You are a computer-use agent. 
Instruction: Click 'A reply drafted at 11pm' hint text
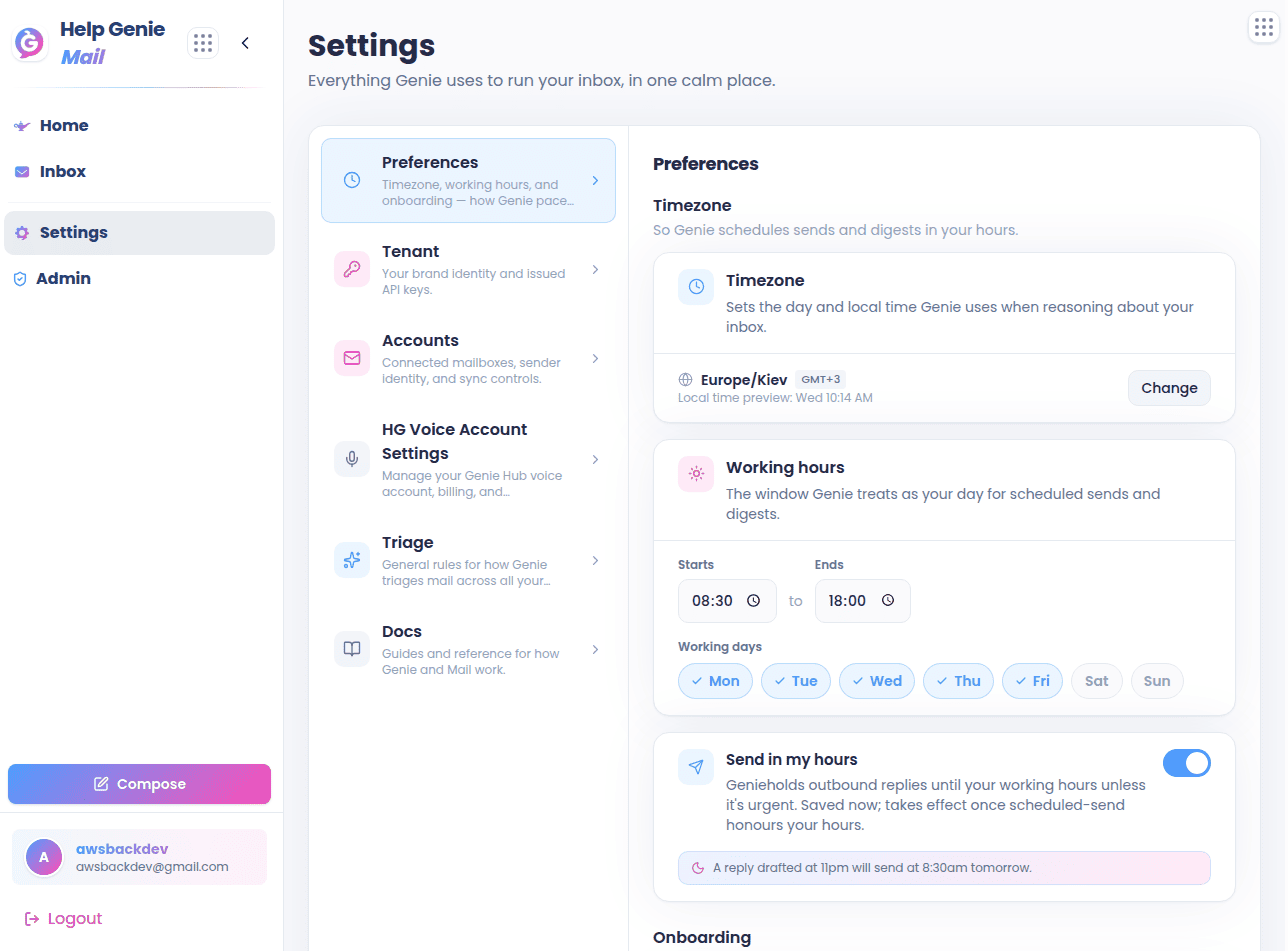(x=872, y=868)
